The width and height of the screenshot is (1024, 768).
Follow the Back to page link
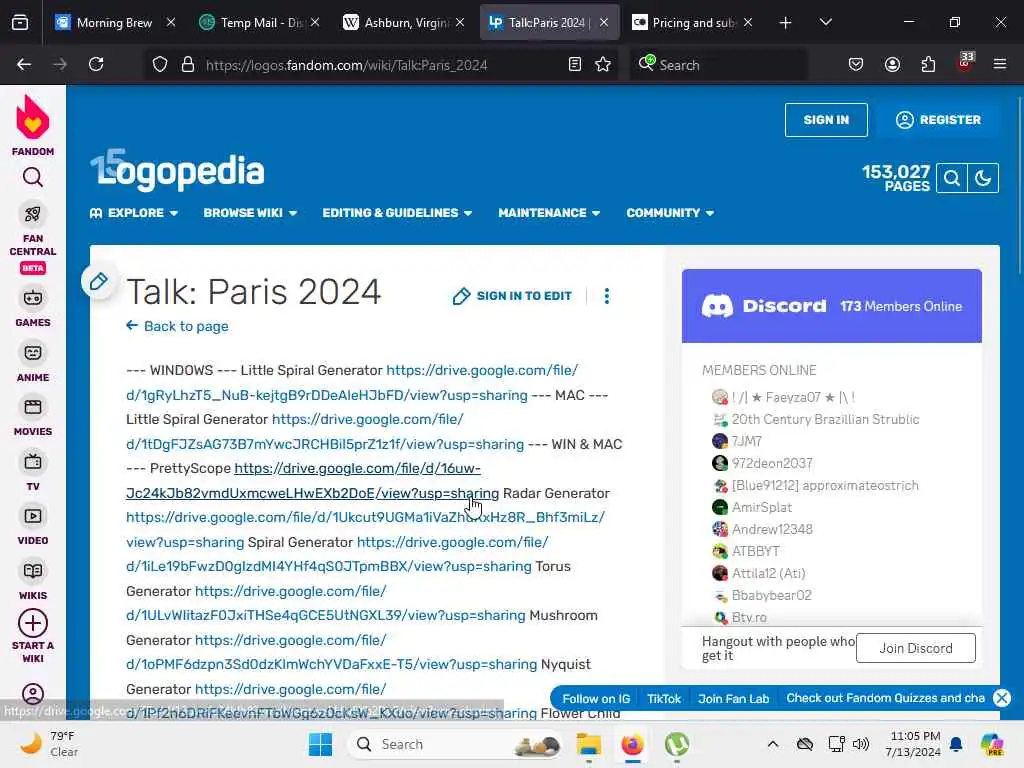click(177, 326)
